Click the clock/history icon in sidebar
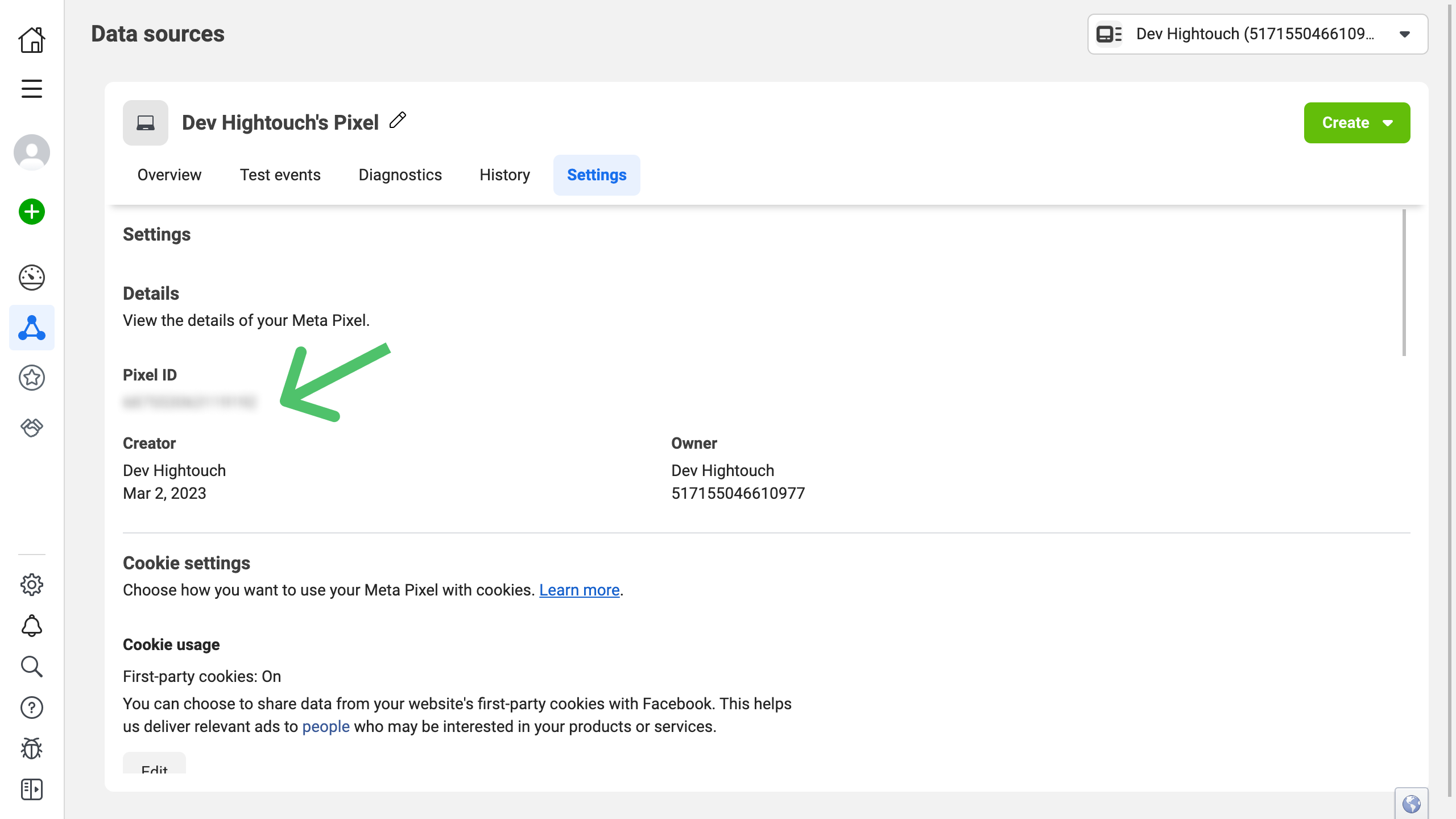 point(31,278)
